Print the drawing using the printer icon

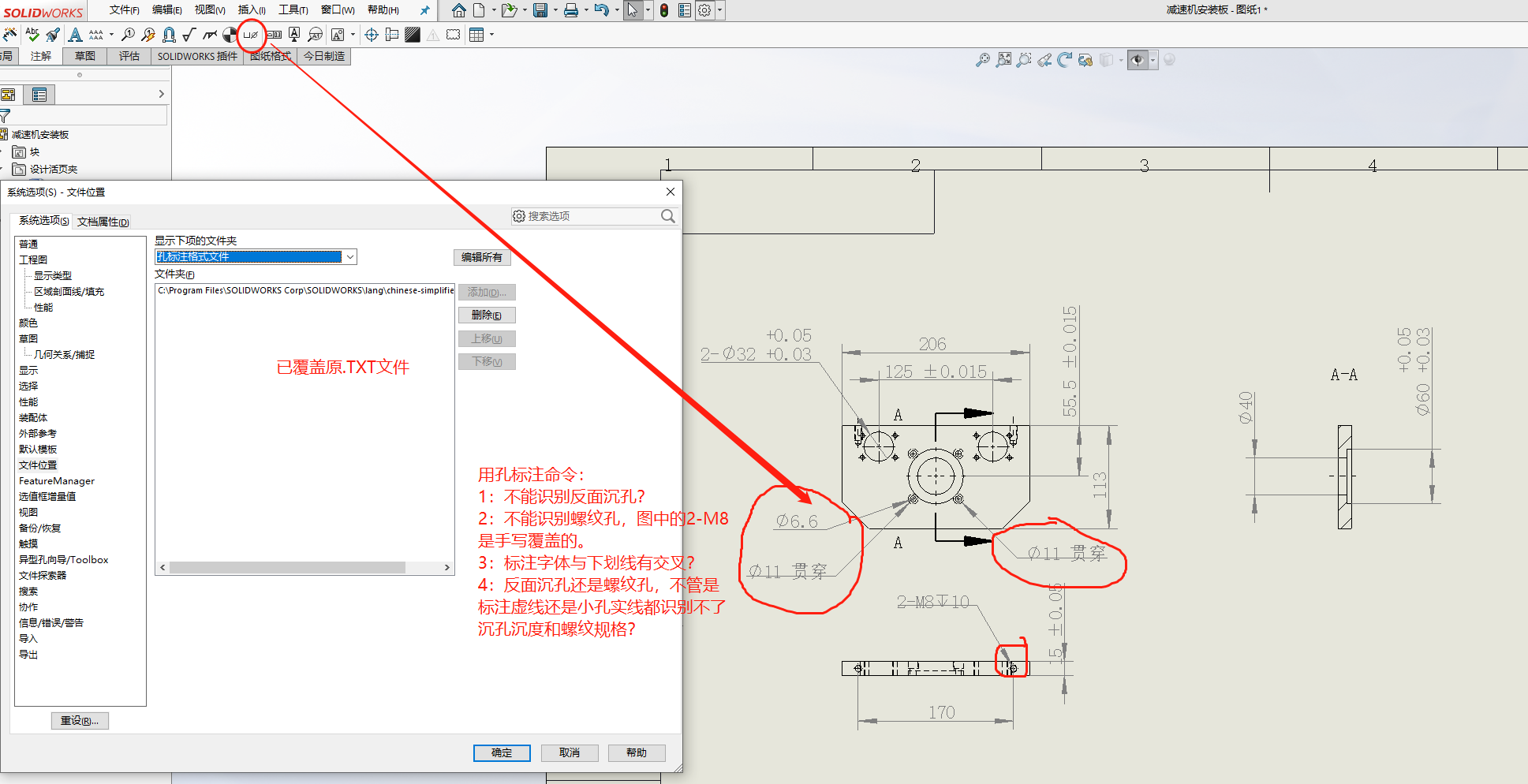point(571,10)
